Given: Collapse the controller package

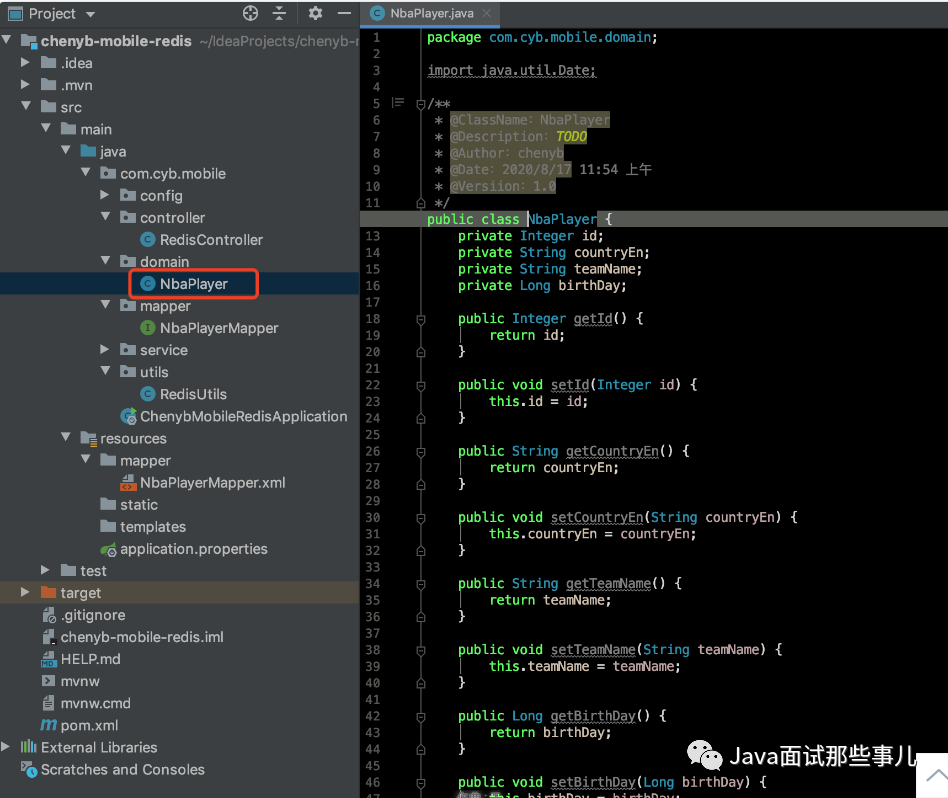Looking at the screenshot, I should point(106,216).
